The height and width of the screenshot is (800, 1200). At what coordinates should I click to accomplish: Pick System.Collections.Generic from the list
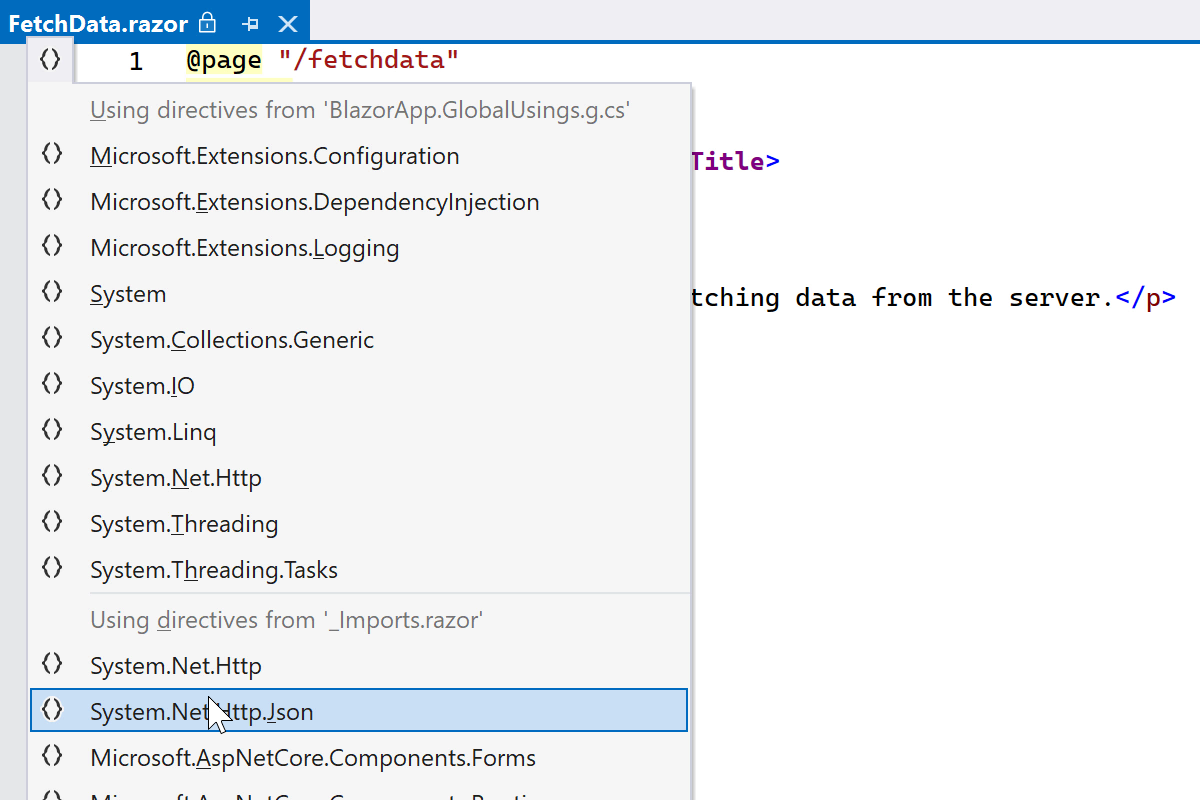click(232, 340)
